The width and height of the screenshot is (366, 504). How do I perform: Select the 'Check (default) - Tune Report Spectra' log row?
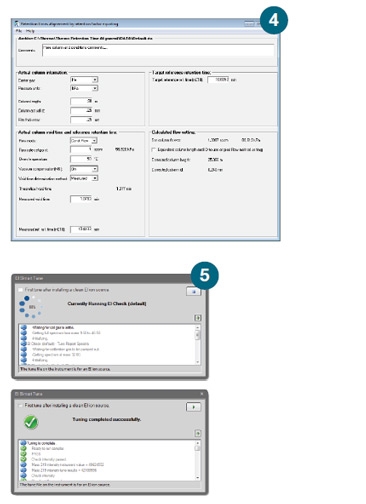[58, 344]
